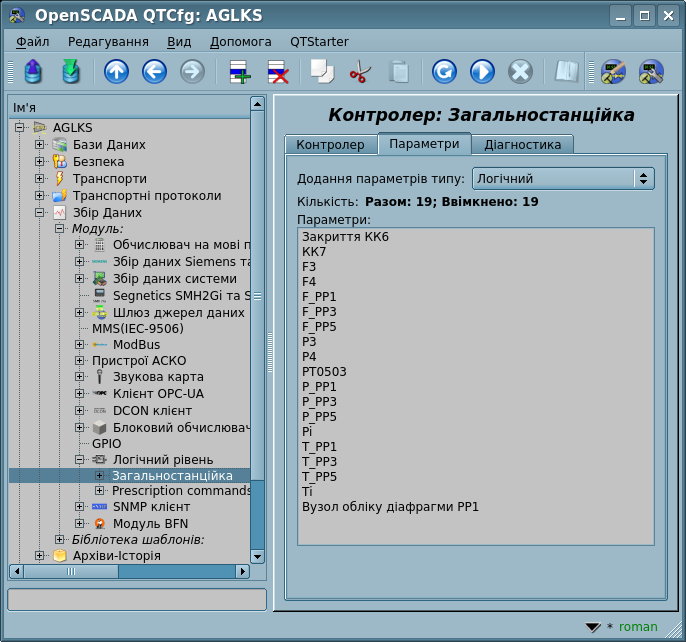This screenshot has height=642, width=686.
Task: Navigate back with the left arrow icon
Action: click(154, 72)
